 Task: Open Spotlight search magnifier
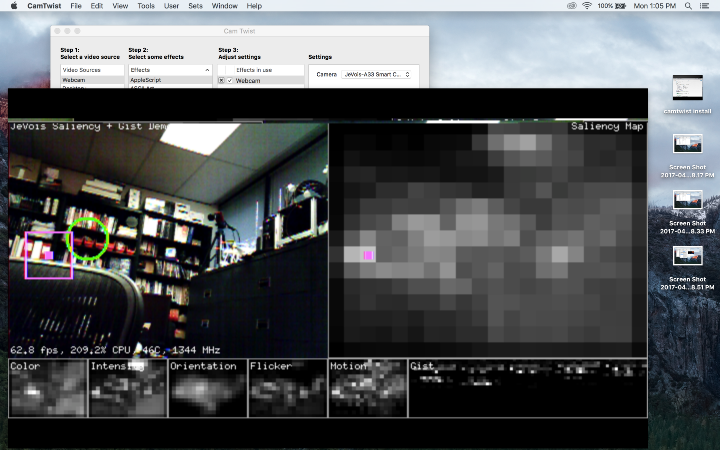688,6
